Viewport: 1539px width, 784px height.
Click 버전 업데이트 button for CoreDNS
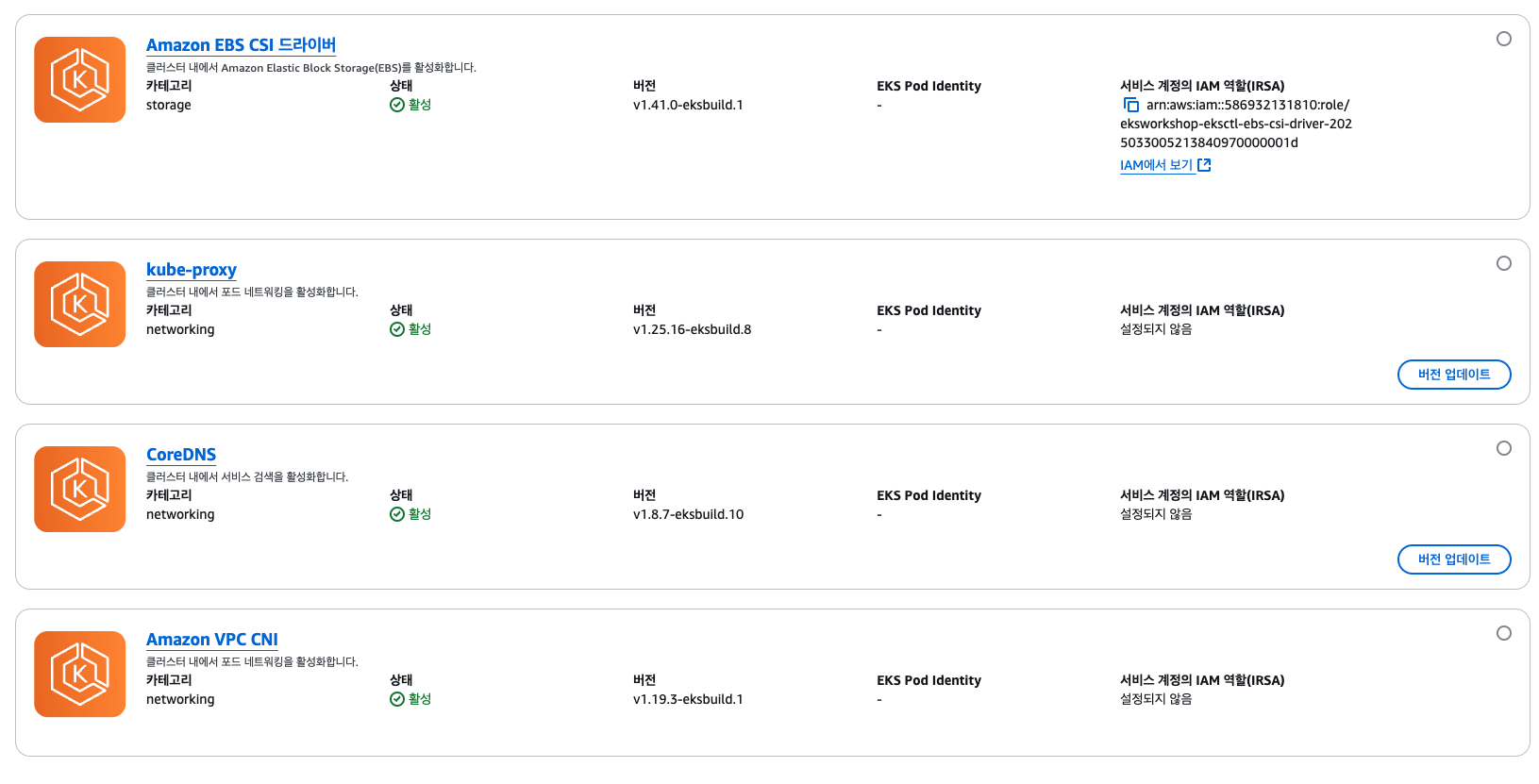(x=1454, y=559)
